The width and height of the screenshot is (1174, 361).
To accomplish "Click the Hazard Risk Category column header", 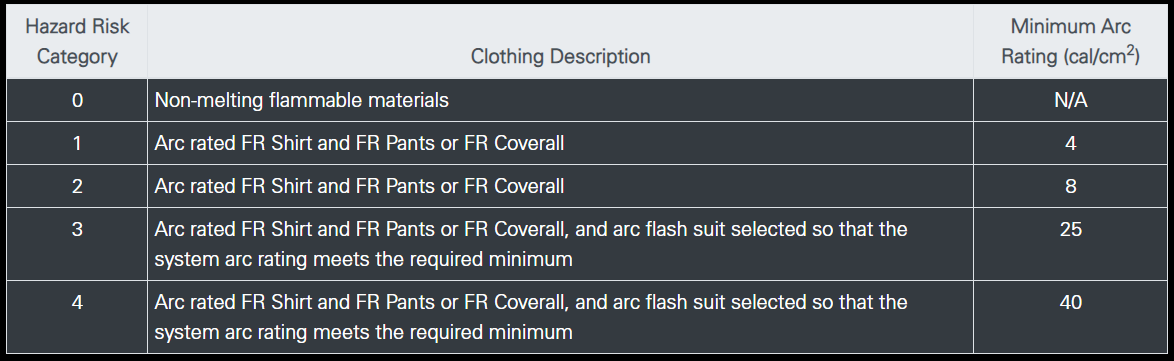I will 77,42.
